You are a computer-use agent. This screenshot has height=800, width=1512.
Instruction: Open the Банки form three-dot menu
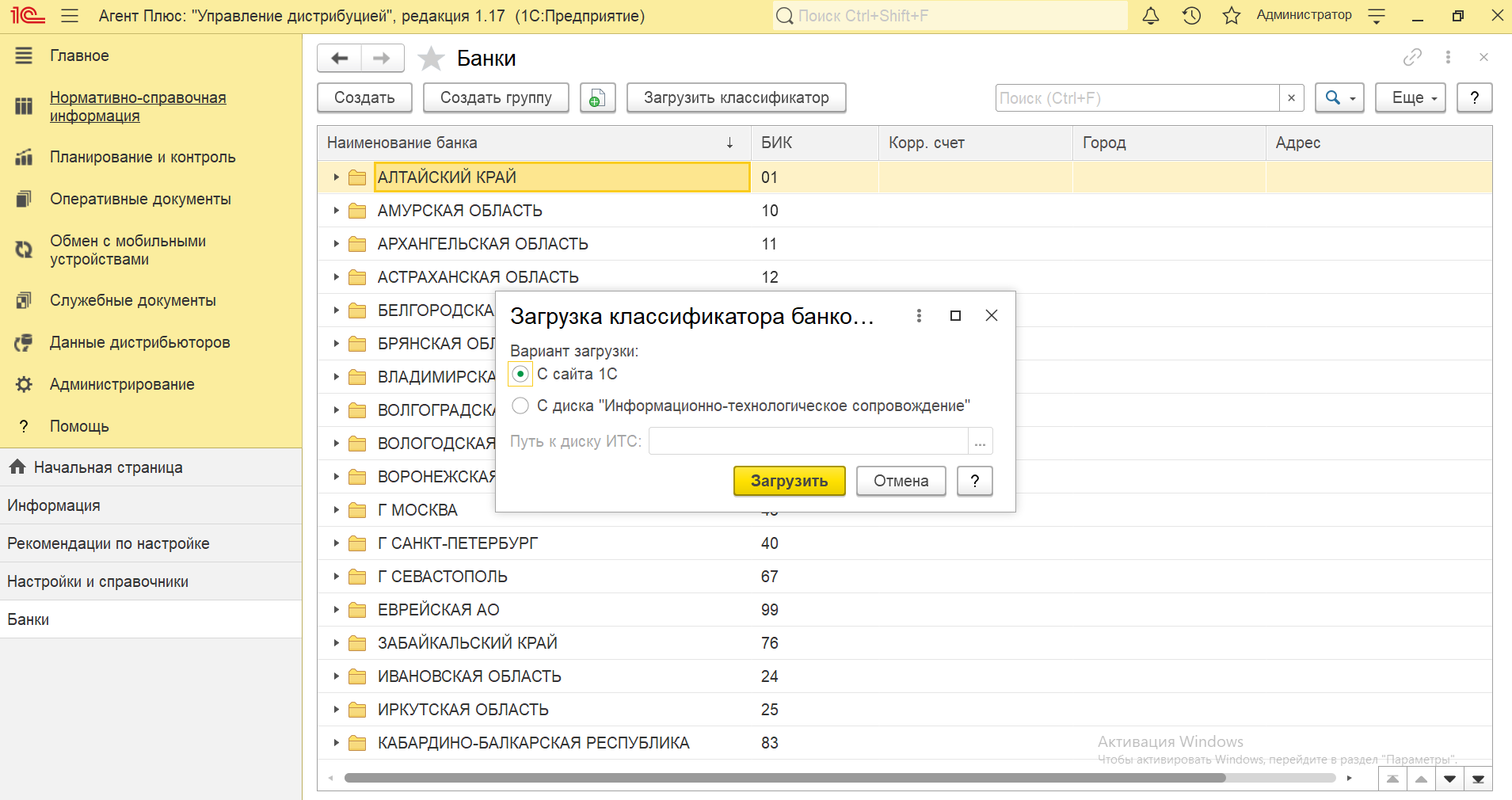pos(1448,57)
